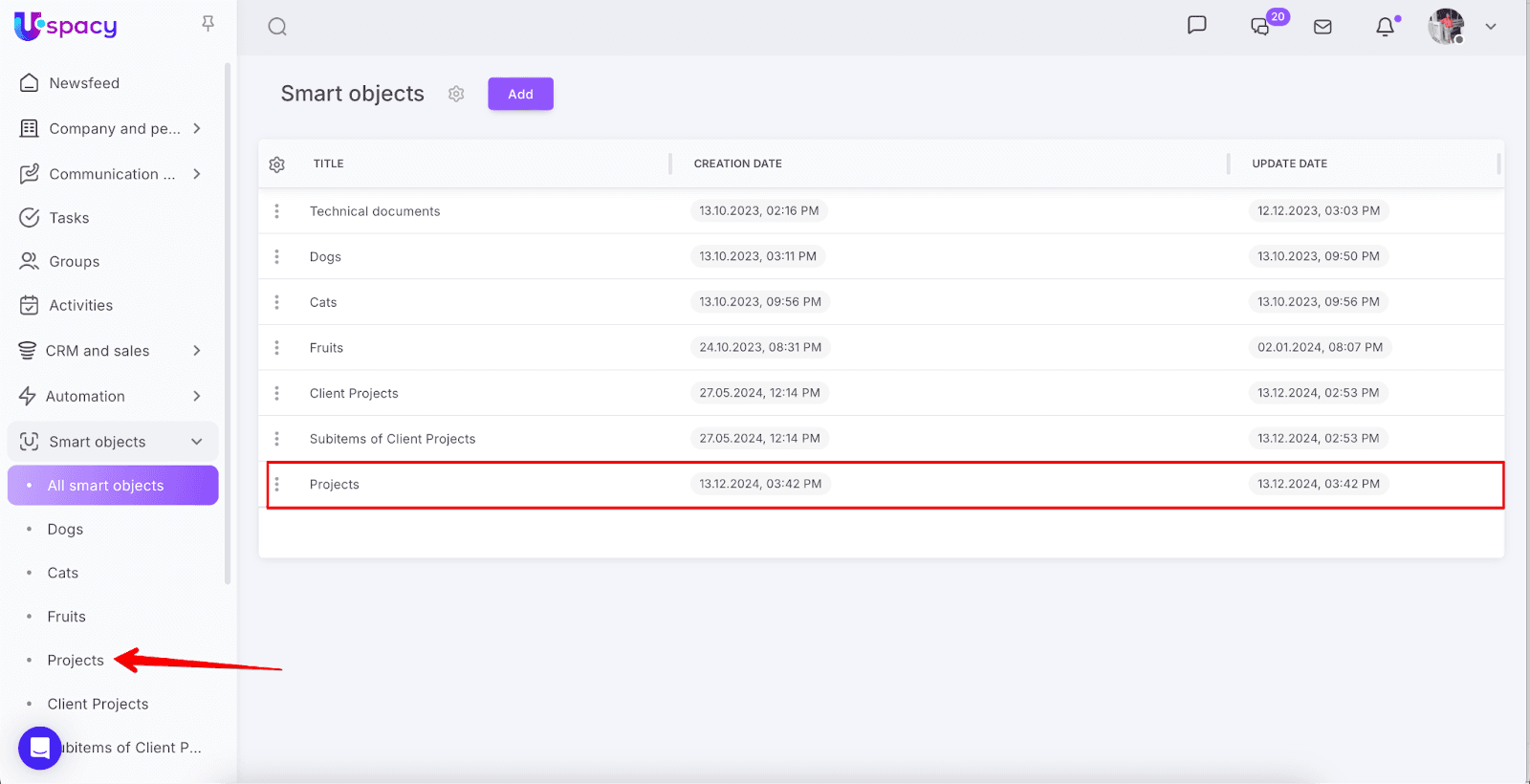
Task: Open comments with the 20 badge
Action: click(1260, 27)
